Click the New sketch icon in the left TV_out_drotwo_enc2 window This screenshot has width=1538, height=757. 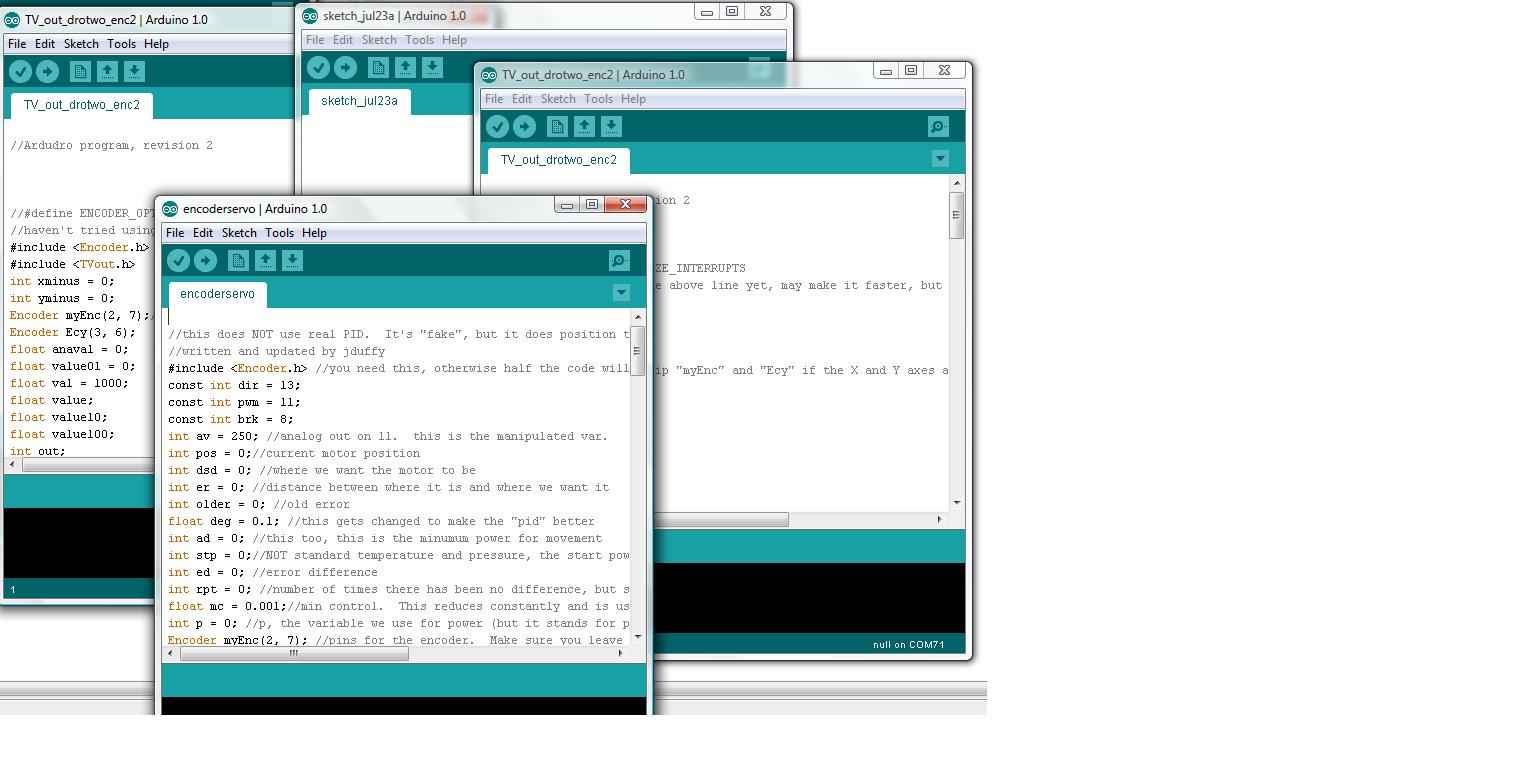point(80,71)
